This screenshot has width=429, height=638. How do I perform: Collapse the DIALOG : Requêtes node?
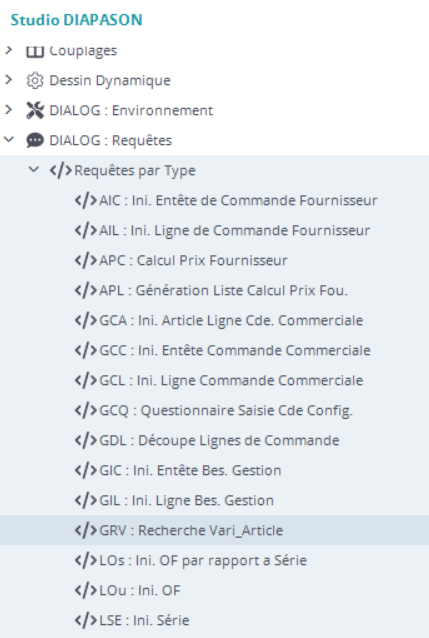pyautogui.click(x=9, y=140)
